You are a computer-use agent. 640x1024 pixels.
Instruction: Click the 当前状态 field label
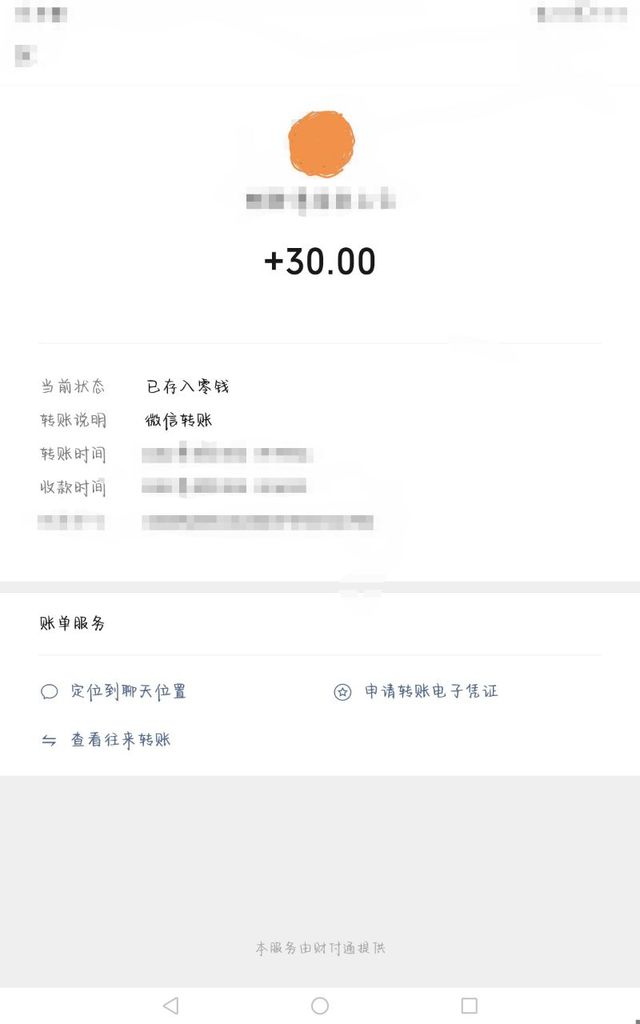pyautogui.click(x=73, y=387)
